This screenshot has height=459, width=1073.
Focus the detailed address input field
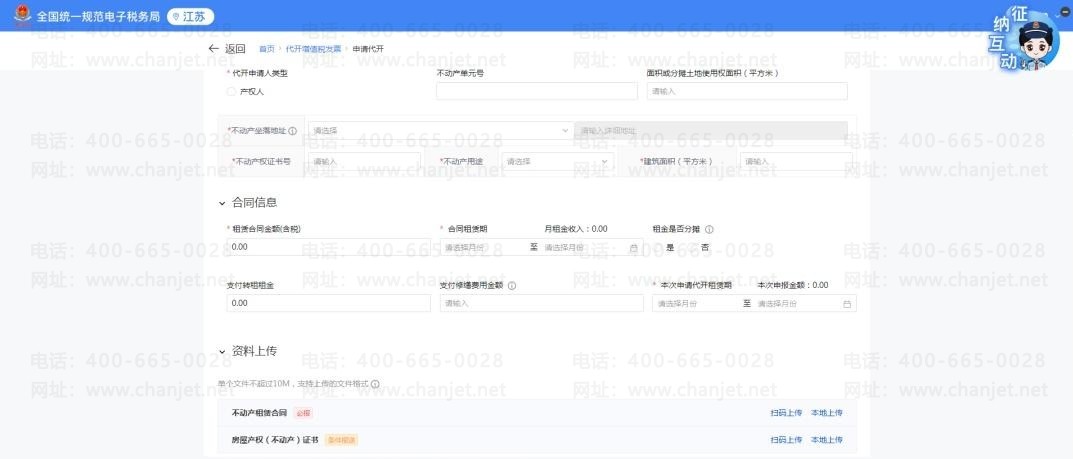(711, 130)
